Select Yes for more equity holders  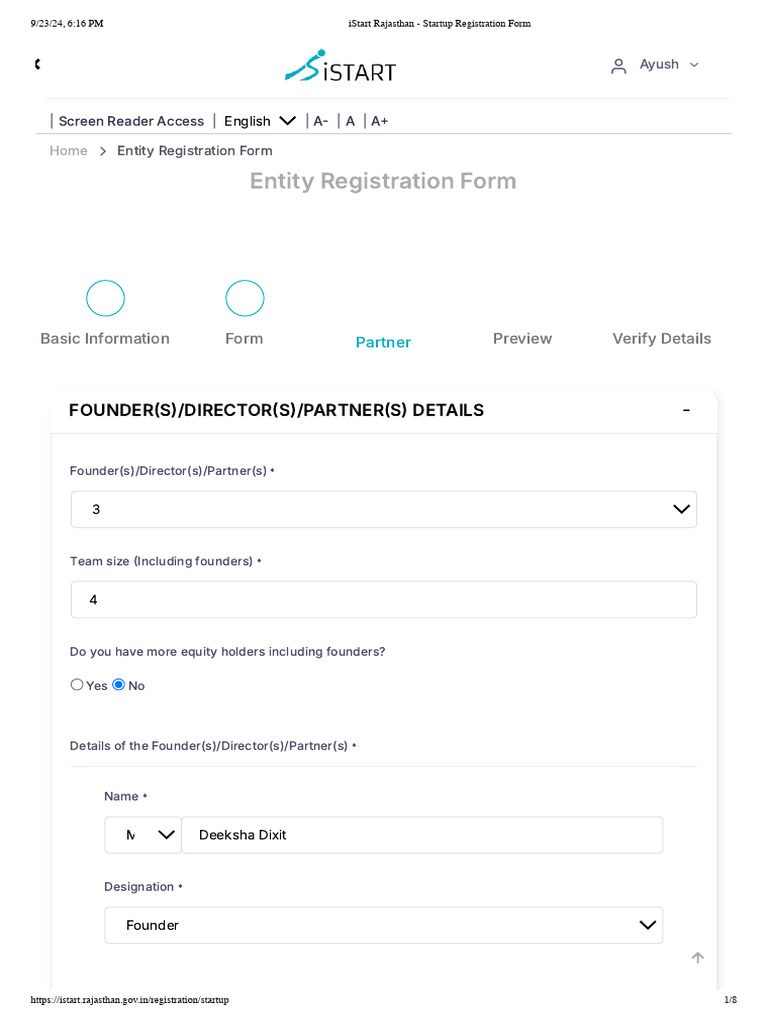click(x=77, y=684)
